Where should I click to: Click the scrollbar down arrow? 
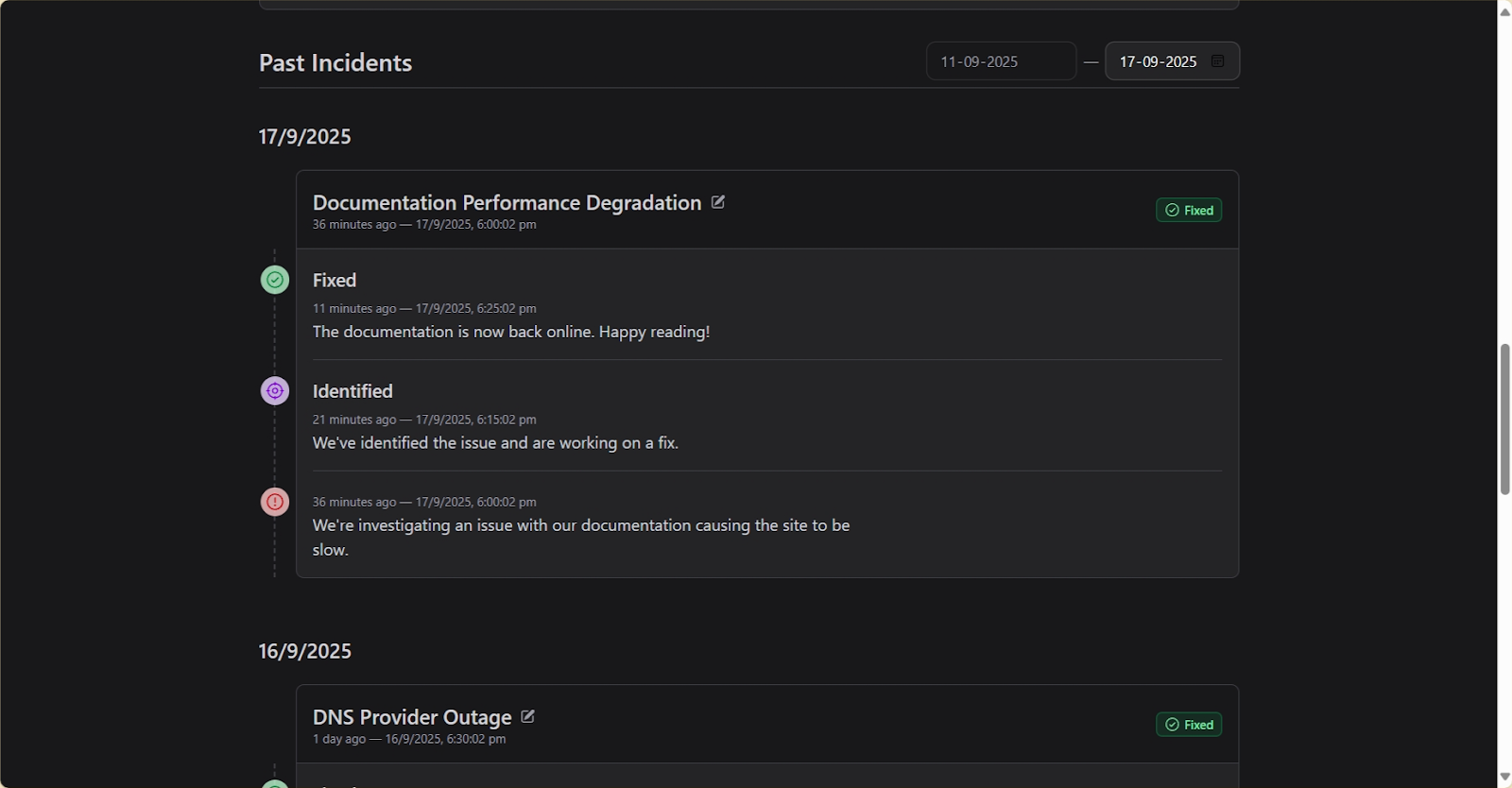click(1504, 777)
